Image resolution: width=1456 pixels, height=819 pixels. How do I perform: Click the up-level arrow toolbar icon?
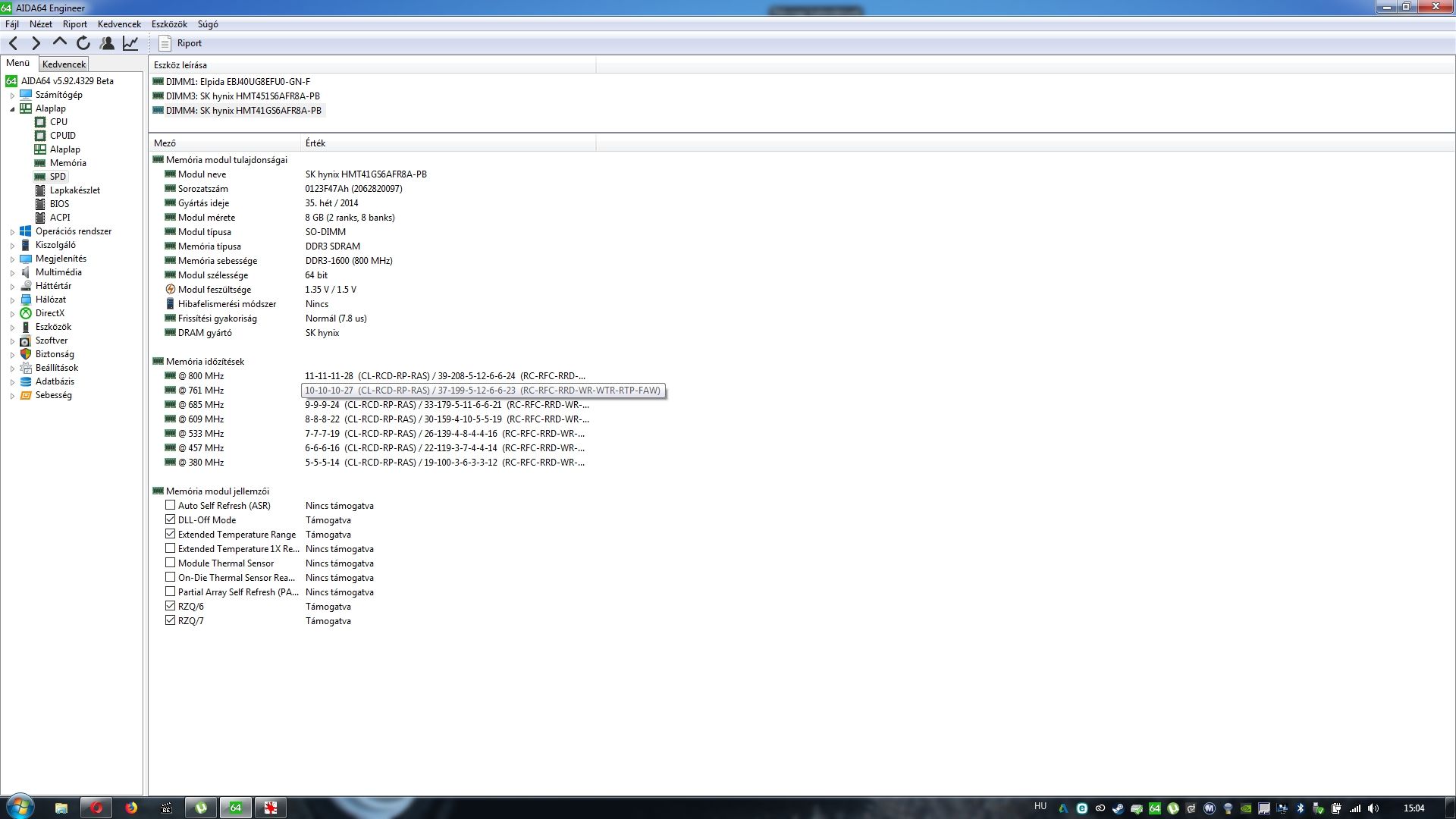coord(59,43)
